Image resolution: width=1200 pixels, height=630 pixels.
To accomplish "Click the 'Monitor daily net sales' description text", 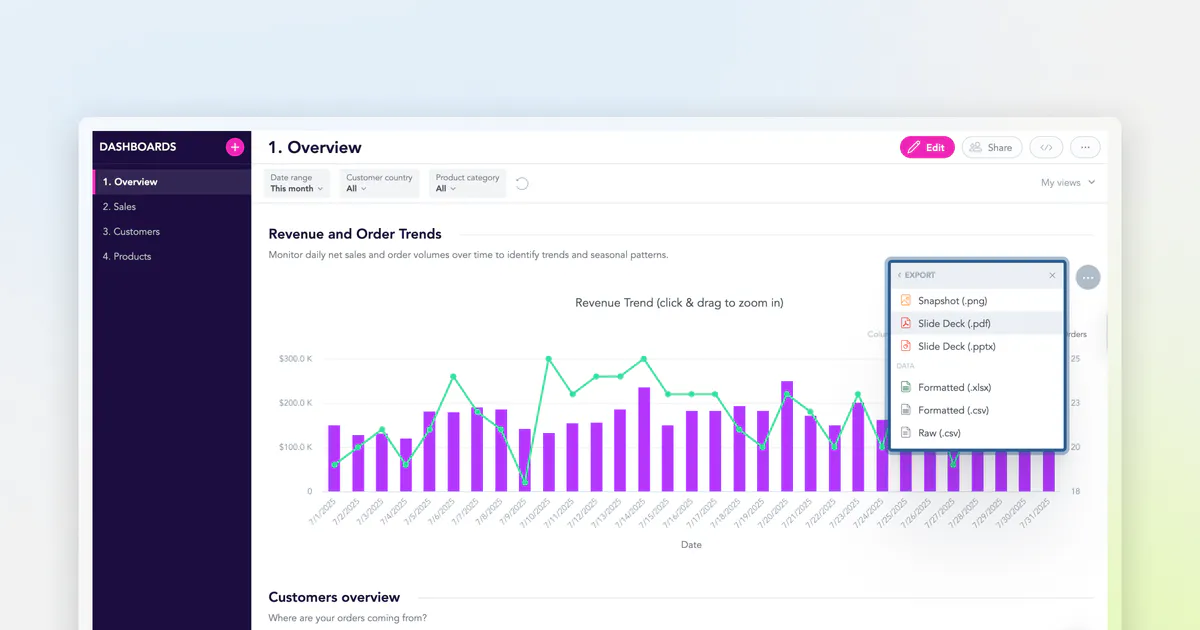I will tap(468, 255).
